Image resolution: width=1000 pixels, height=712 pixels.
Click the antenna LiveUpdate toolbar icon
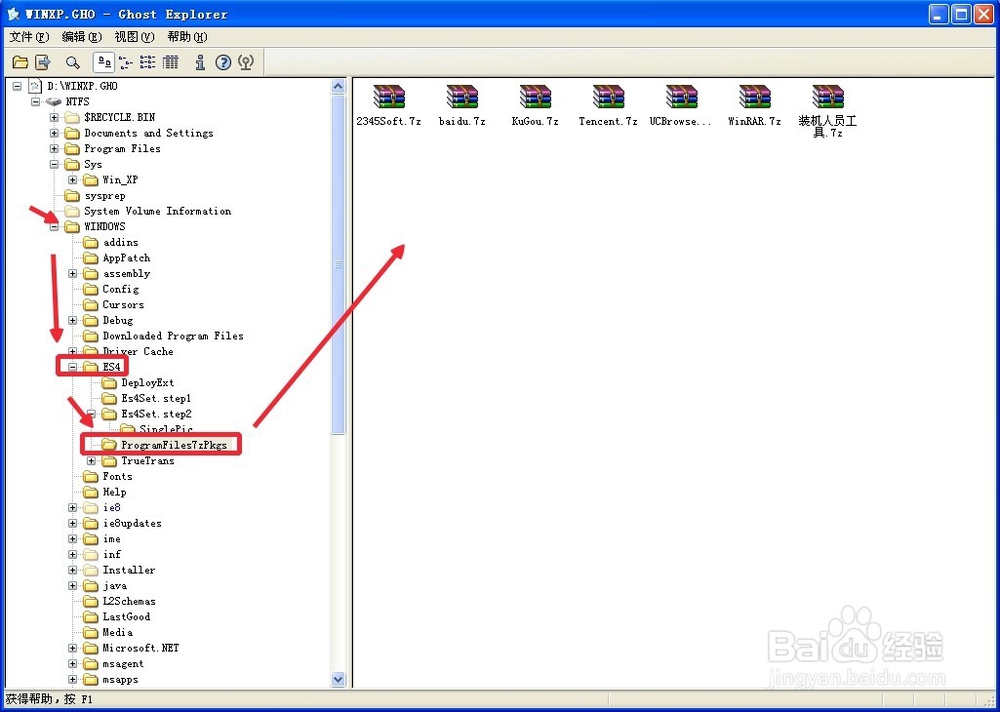coord(246,62)
